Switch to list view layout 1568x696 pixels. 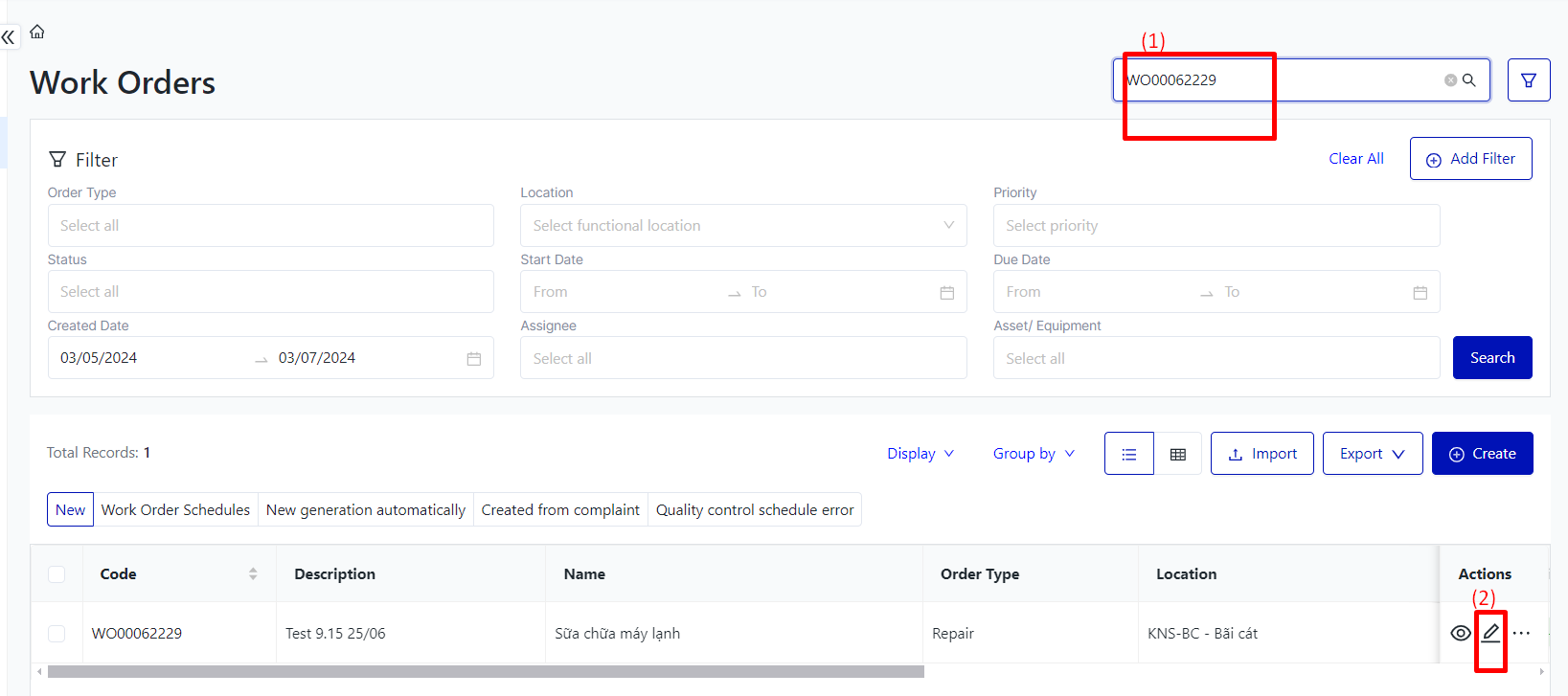1129,454
